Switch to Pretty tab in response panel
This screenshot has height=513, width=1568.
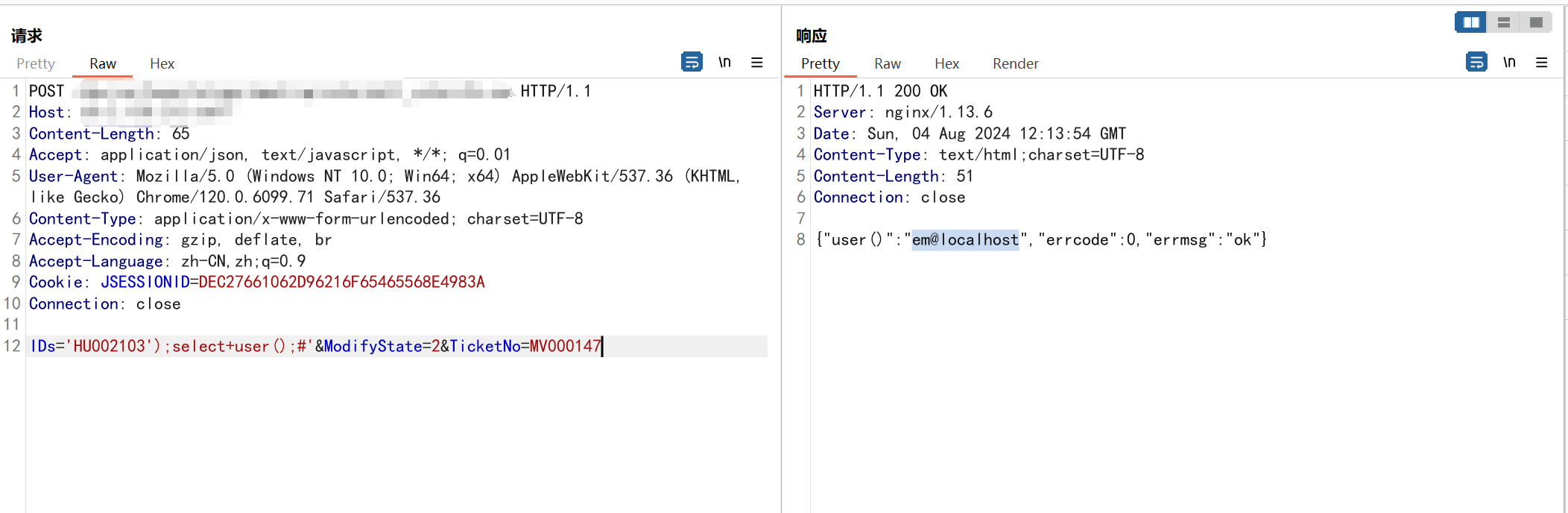(x=820, y=64)
